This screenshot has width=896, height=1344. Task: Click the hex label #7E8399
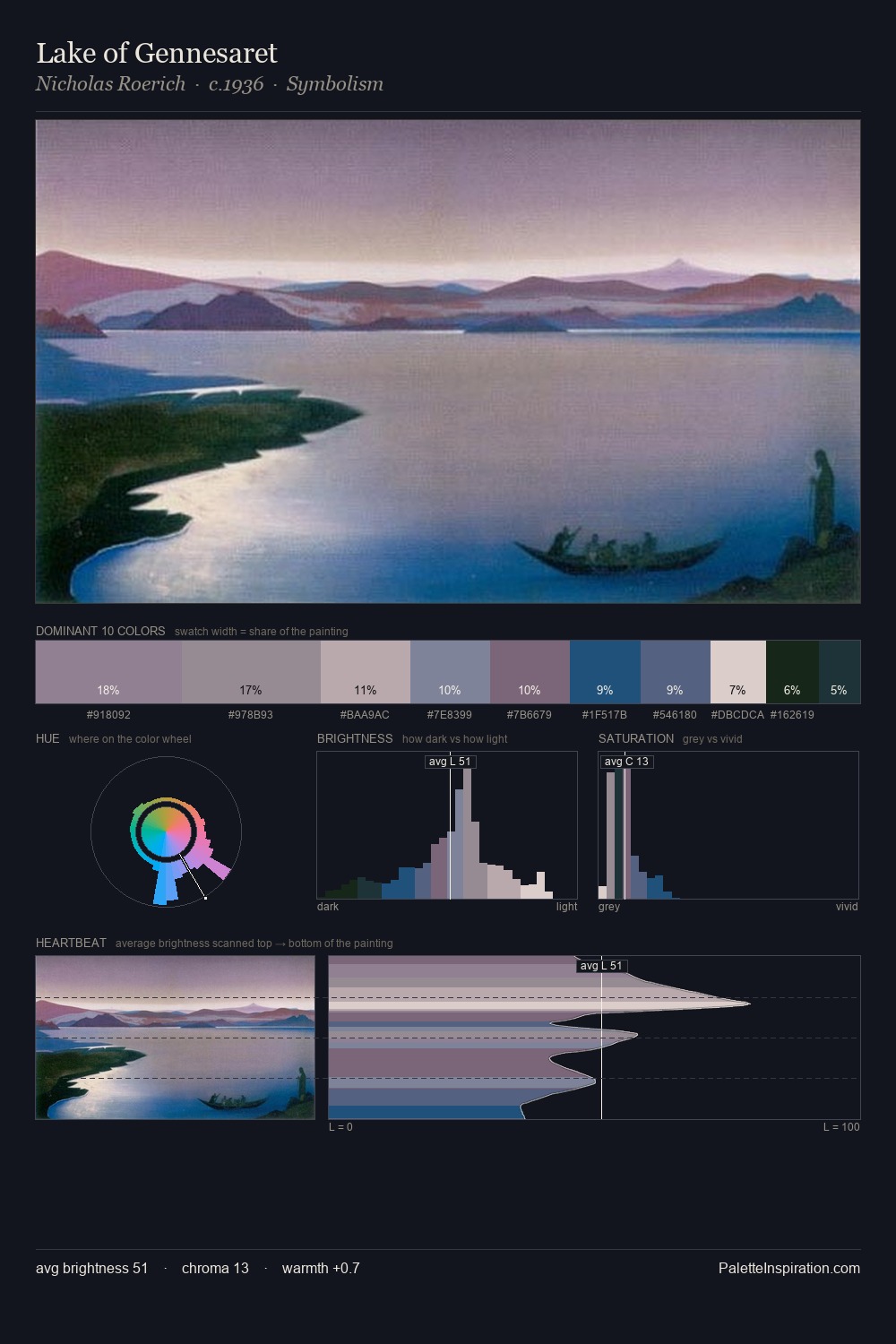450,715
